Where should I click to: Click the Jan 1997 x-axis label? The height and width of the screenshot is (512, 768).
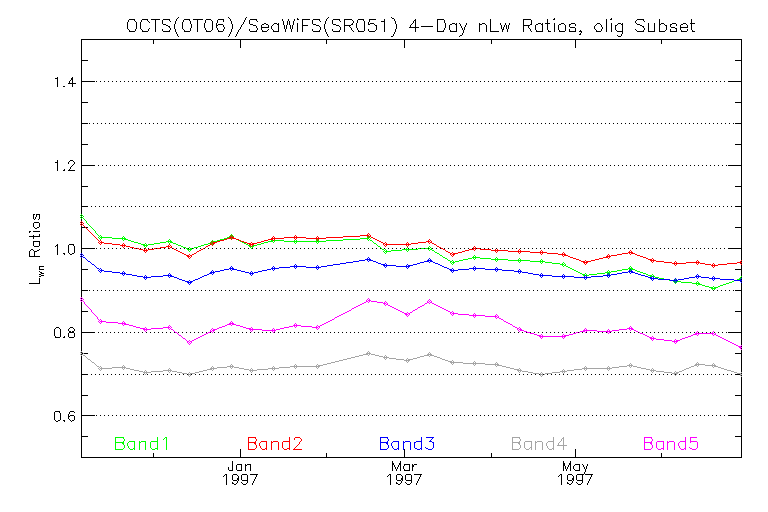(x=240, y=472)
